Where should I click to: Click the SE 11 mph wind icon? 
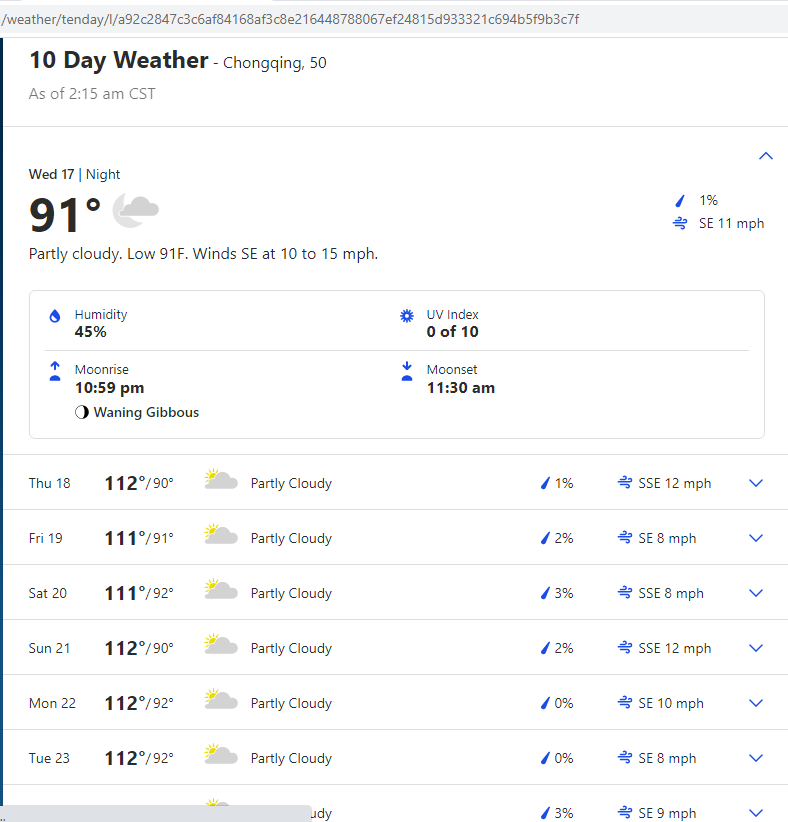(681, 224)
